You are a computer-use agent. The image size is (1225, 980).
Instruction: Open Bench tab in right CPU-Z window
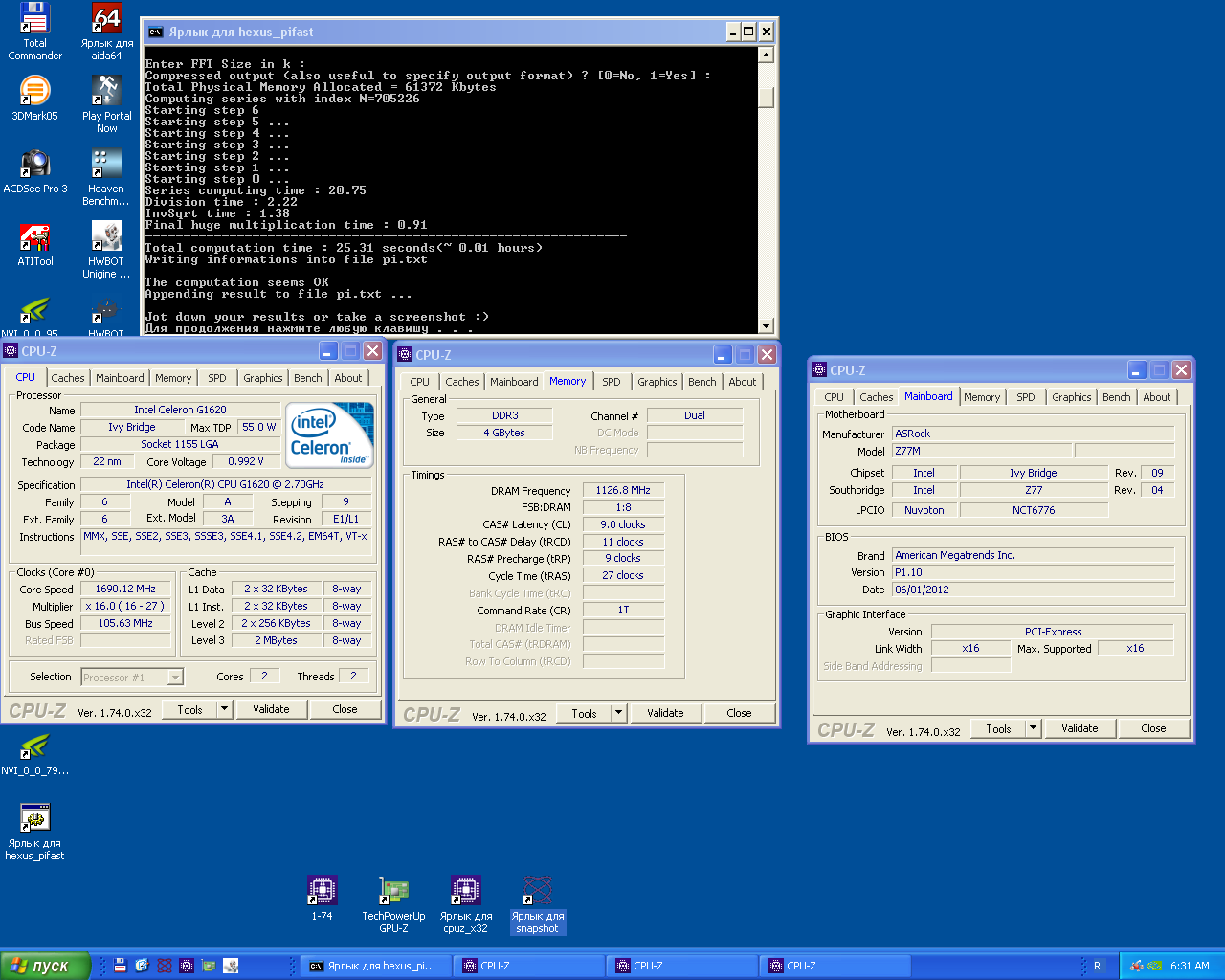[1117, 397]
